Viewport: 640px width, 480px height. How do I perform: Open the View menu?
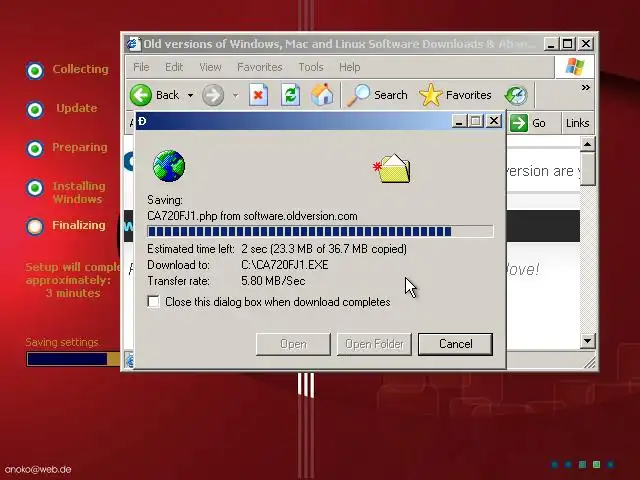click(210, 67)
